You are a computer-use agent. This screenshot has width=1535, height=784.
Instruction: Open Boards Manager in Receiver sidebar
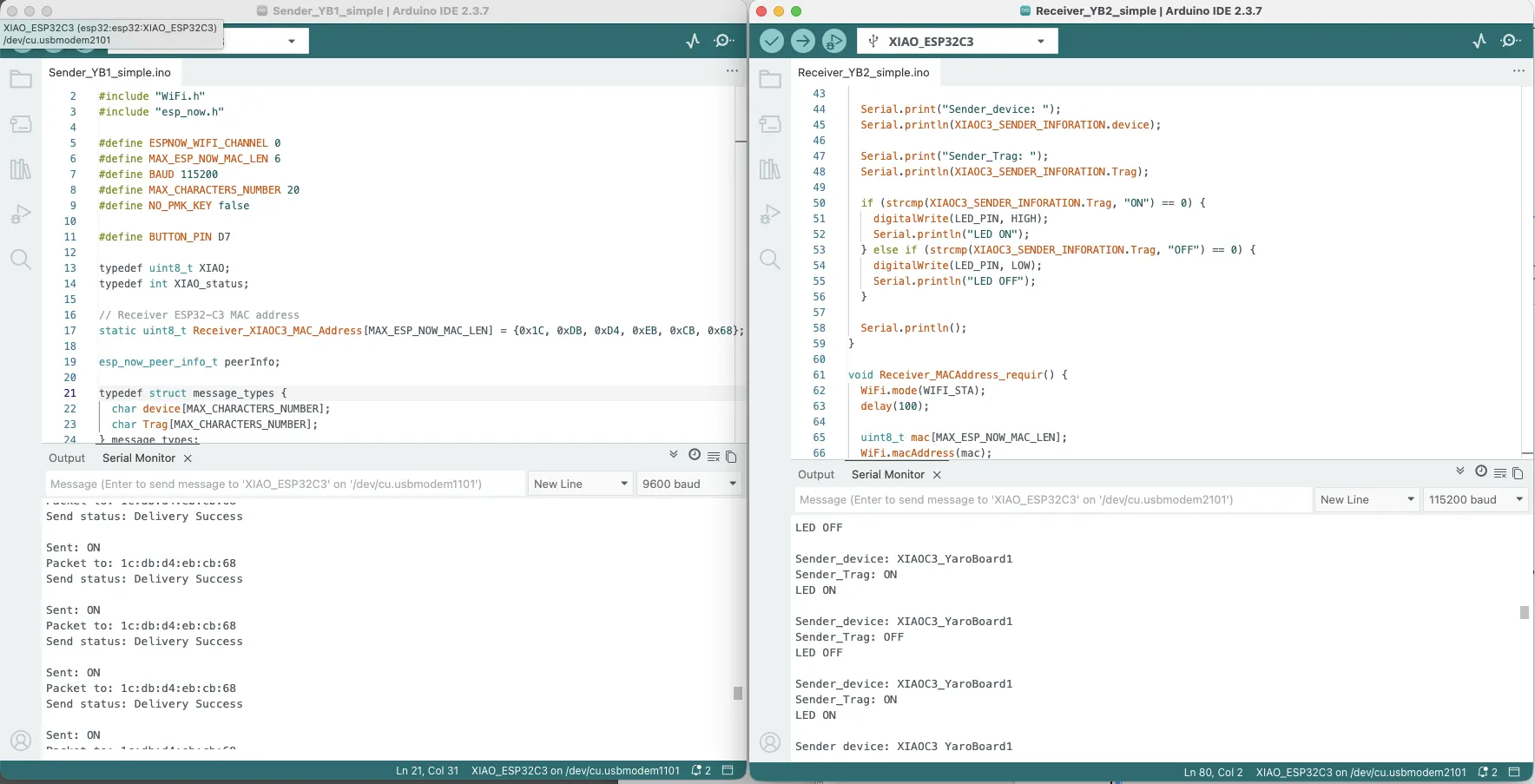[770, 124]
